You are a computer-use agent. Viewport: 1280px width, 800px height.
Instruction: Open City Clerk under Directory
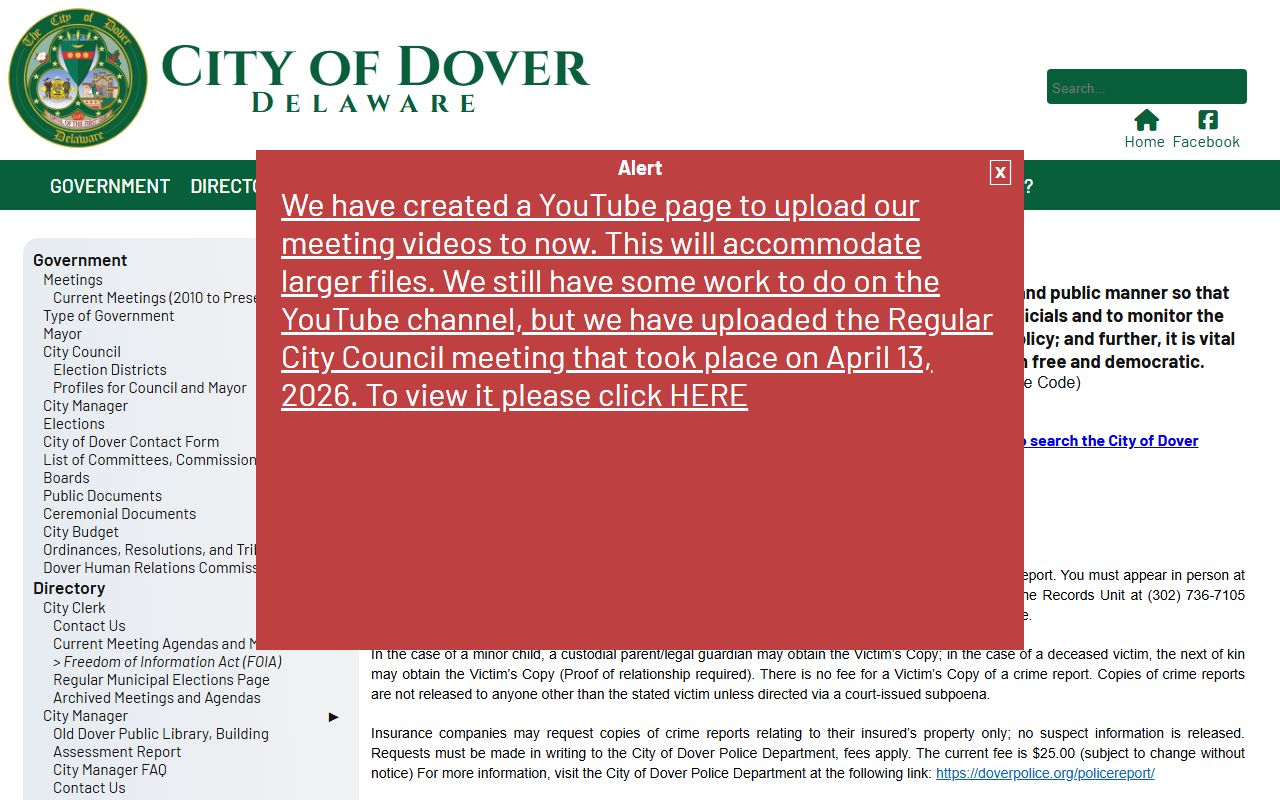[x=74, y=608]
